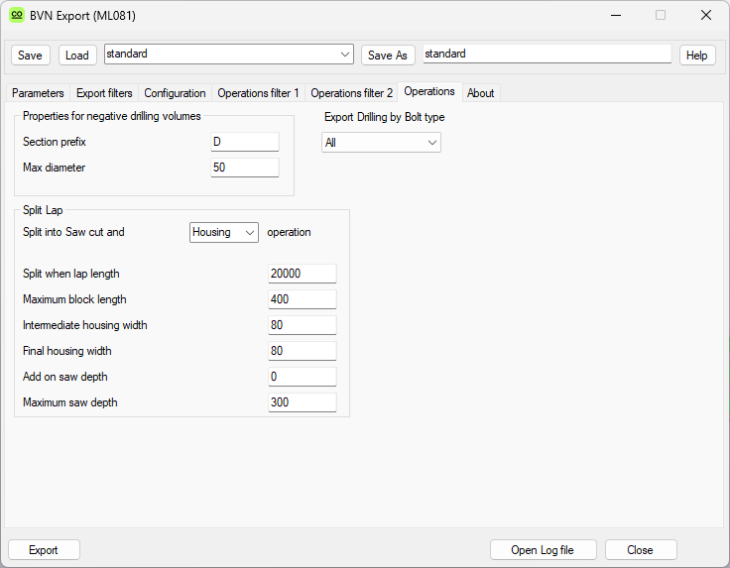Image resolution: width=730 pixels, height=568 pixels.
Task: Click the Split when lap length field
Action: click(302, 274)
